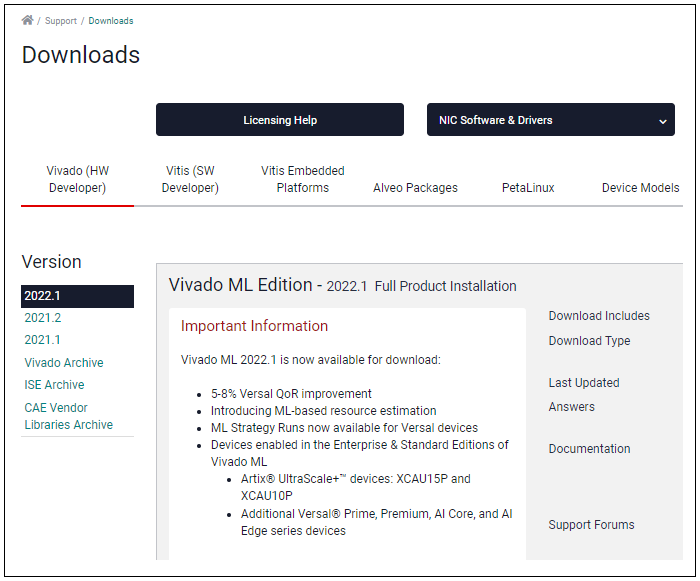Choose version 2021.2

43,318
